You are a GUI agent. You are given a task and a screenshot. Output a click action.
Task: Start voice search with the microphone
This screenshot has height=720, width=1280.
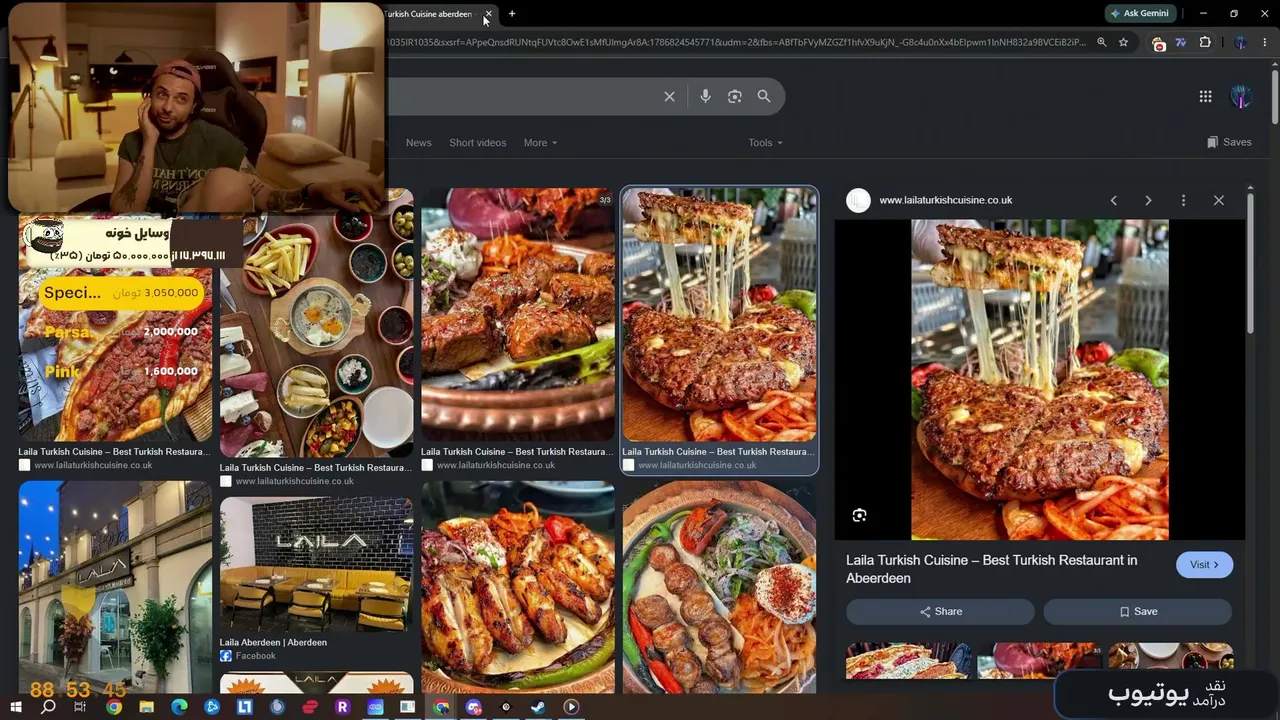(x=705, y=96)
